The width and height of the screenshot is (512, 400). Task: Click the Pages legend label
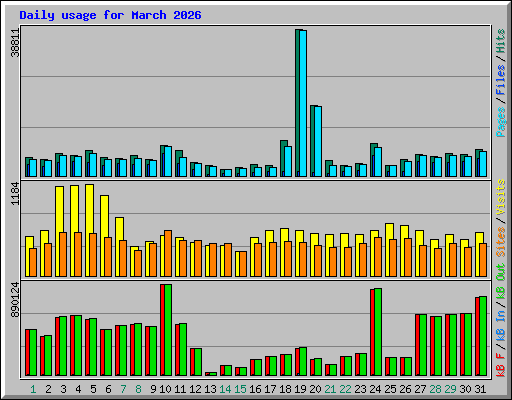click(x=501, y=122)
